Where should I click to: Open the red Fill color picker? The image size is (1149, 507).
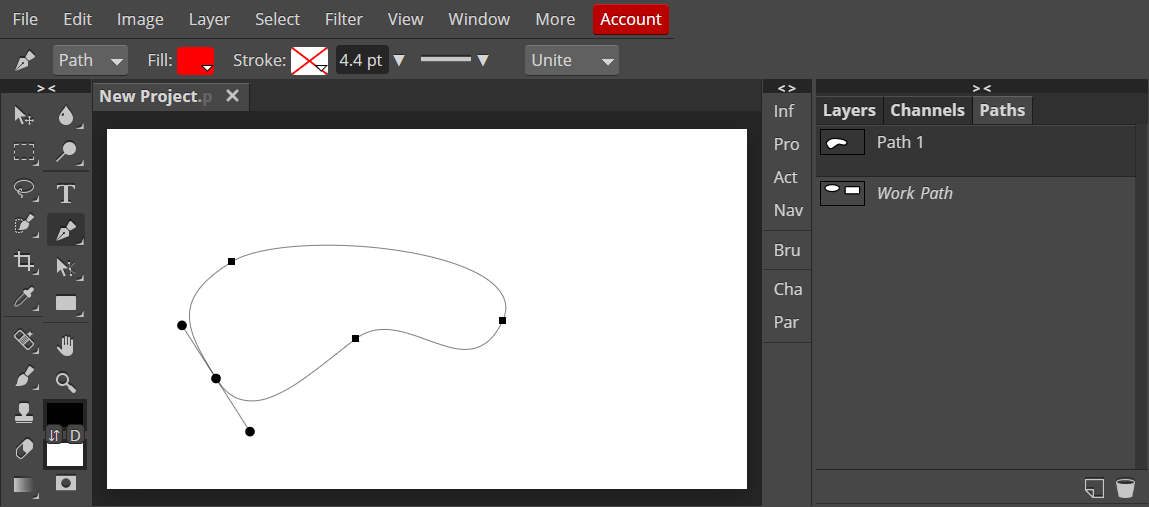click(196, 60)
